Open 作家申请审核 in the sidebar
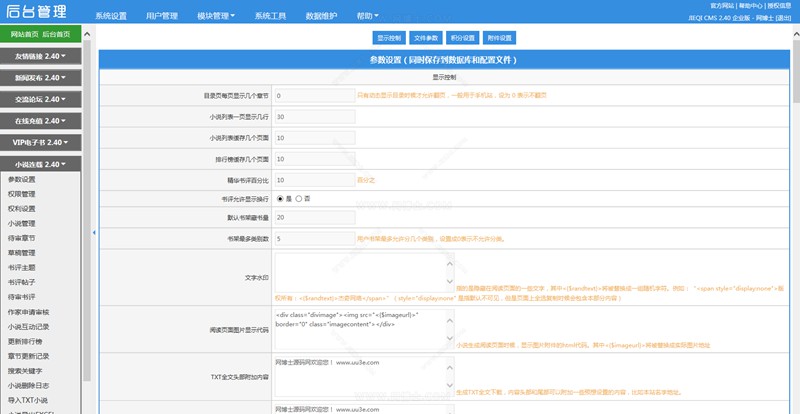Viewport: 800px width, 414px height. [x=29, y=312]
